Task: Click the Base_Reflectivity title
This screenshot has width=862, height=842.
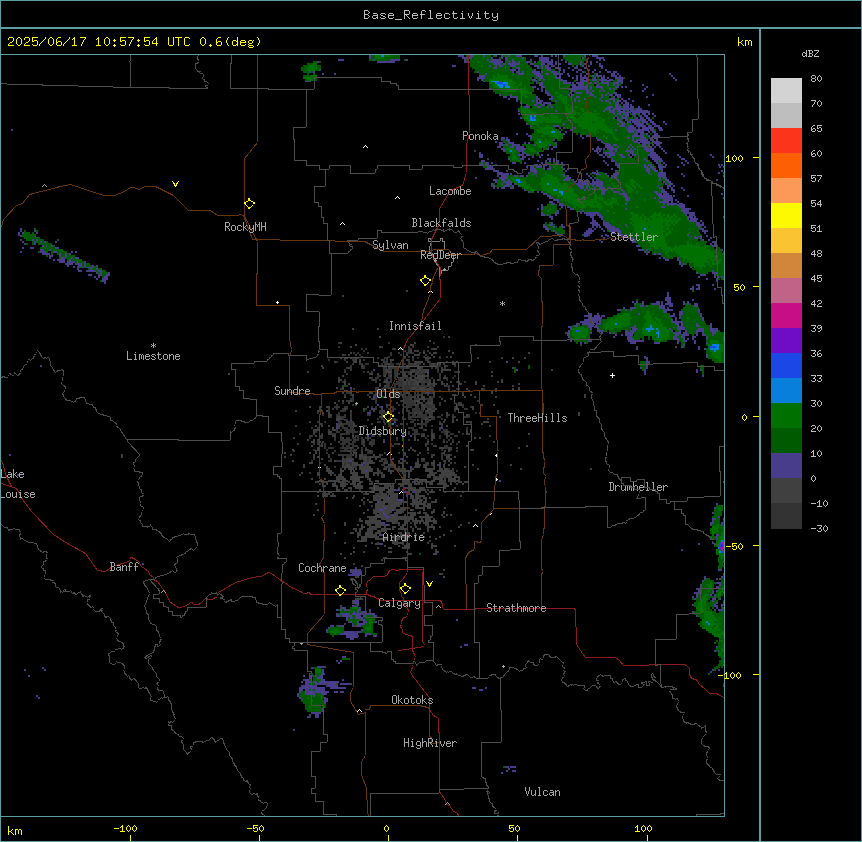Action: (x=431, y=15)
